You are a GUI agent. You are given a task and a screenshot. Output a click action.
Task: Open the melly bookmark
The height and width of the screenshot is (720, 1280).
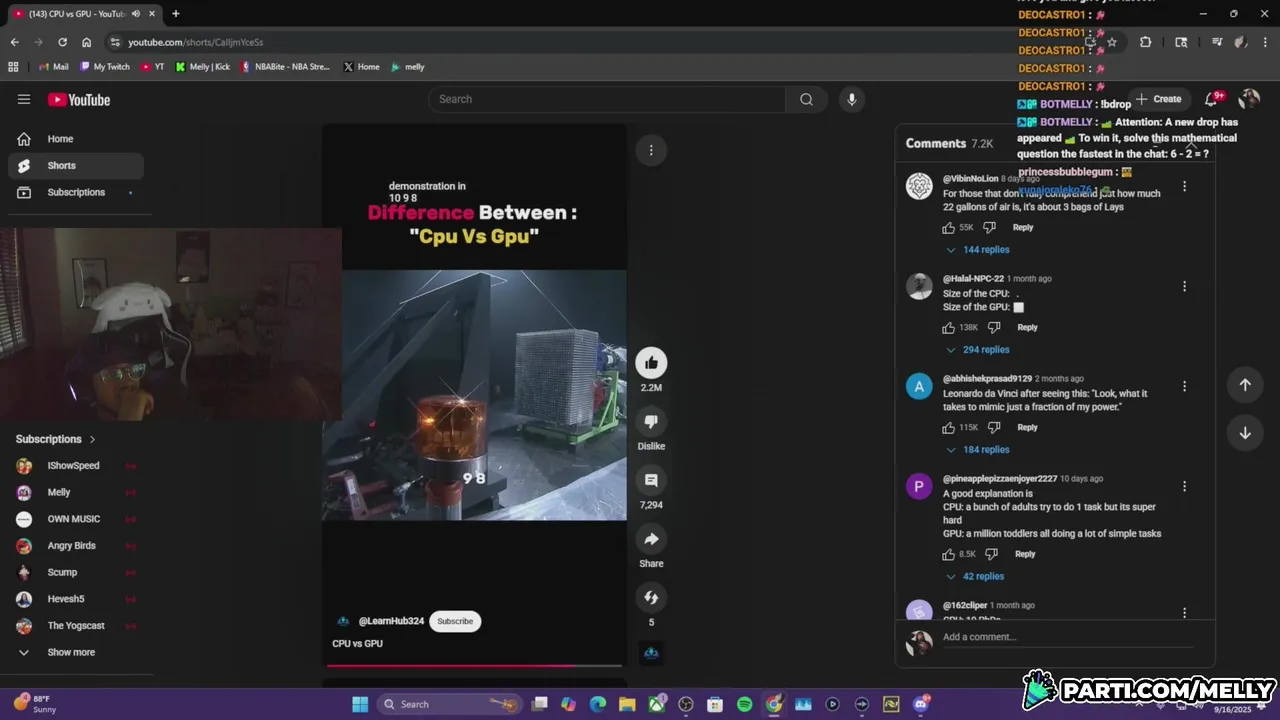408,67
